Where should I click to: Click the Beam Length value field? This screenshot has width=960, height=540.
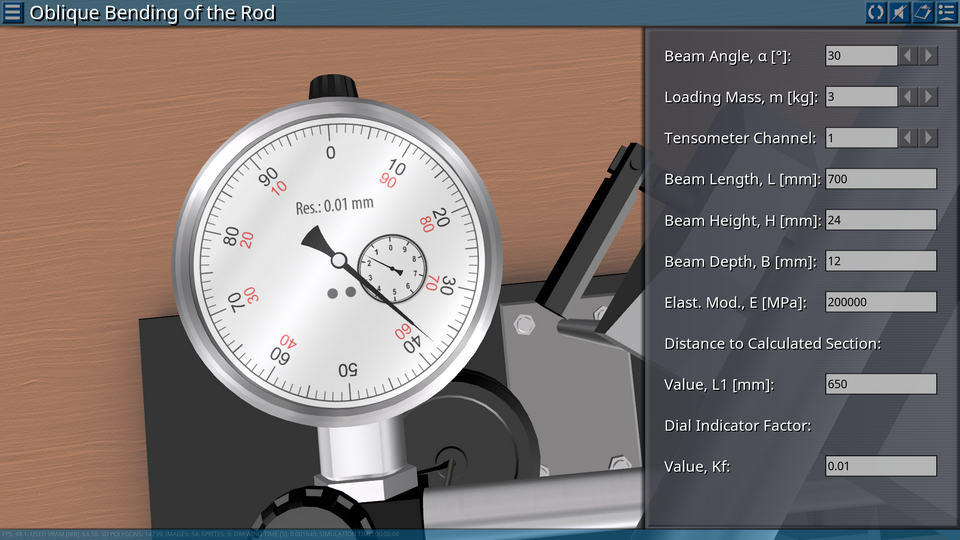(x=880, y=179)
